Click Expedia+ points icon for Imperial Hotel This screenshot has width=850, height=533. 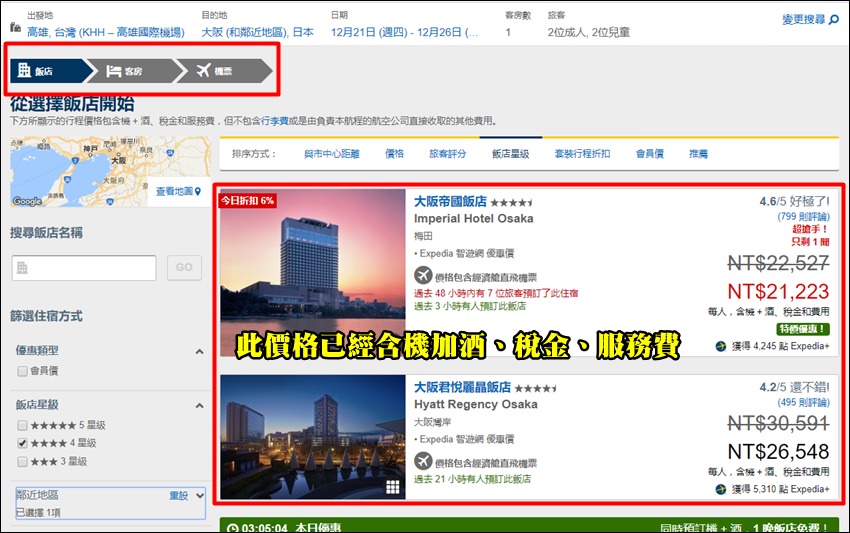pyautogui.click(x=720, y=346)
